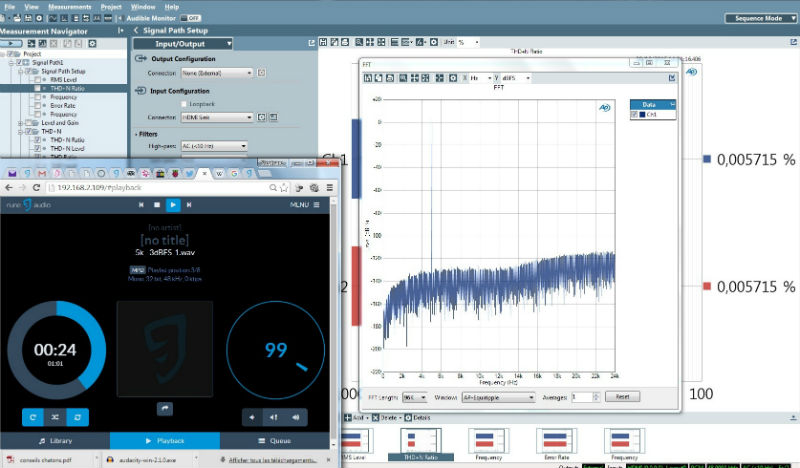Go back in the browser

coord(9,188)
